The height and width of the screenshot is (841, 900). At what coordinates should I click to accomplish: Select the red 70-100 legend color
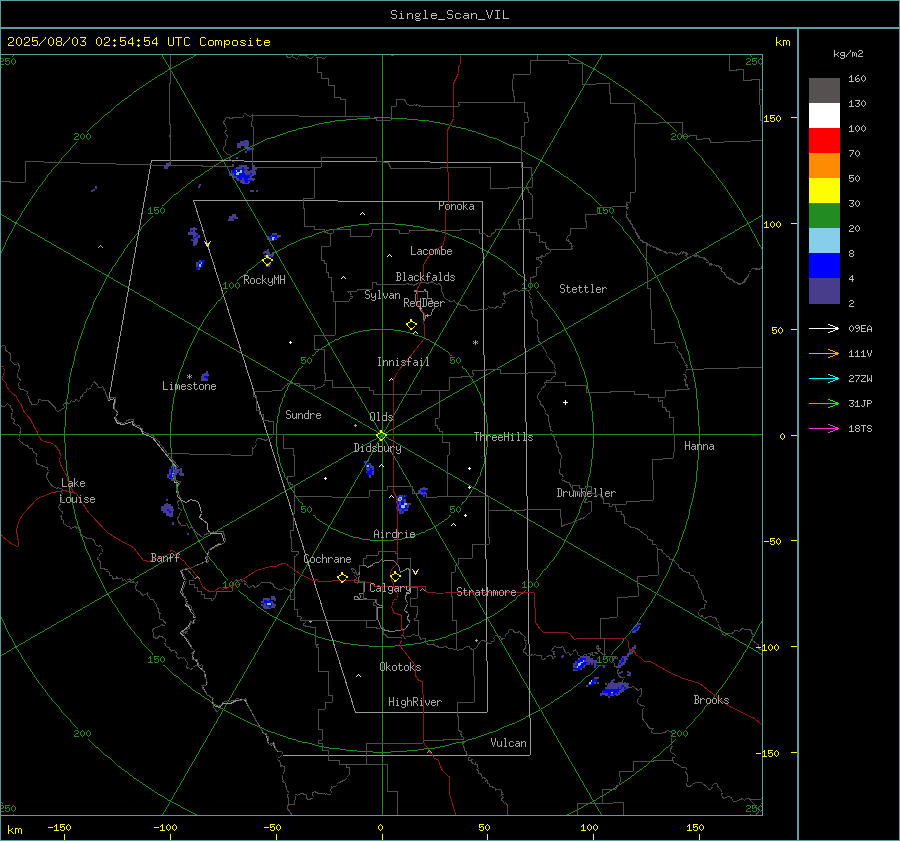[x=824, y=141]
